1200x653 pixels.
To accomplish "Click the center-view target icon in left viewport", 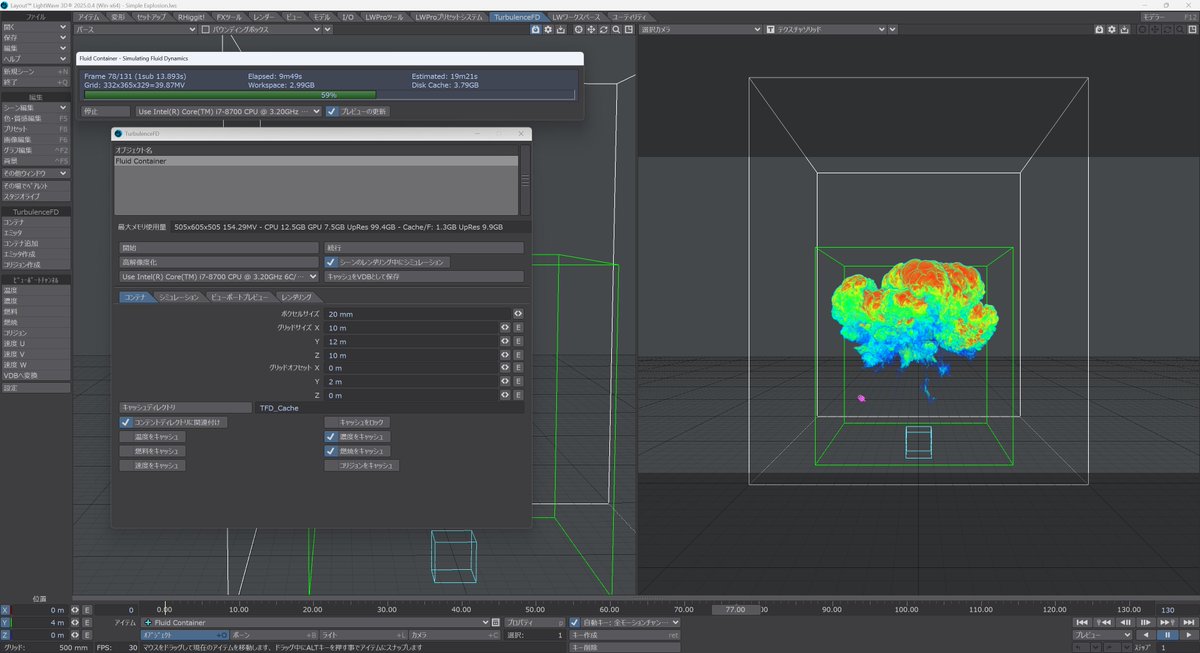I will [x=577, y=30].
